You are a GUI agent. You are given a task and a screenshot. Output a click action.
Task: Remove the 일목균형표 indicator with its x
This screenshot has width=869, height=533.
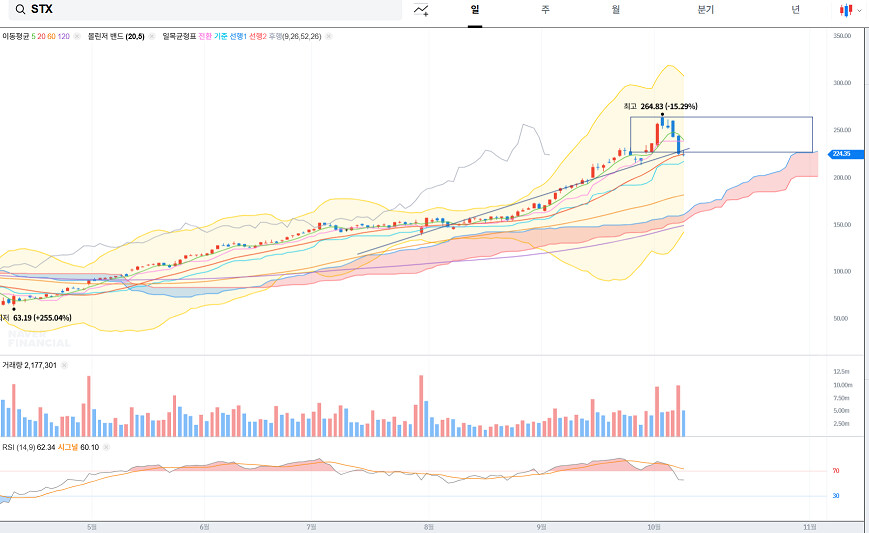329,37
